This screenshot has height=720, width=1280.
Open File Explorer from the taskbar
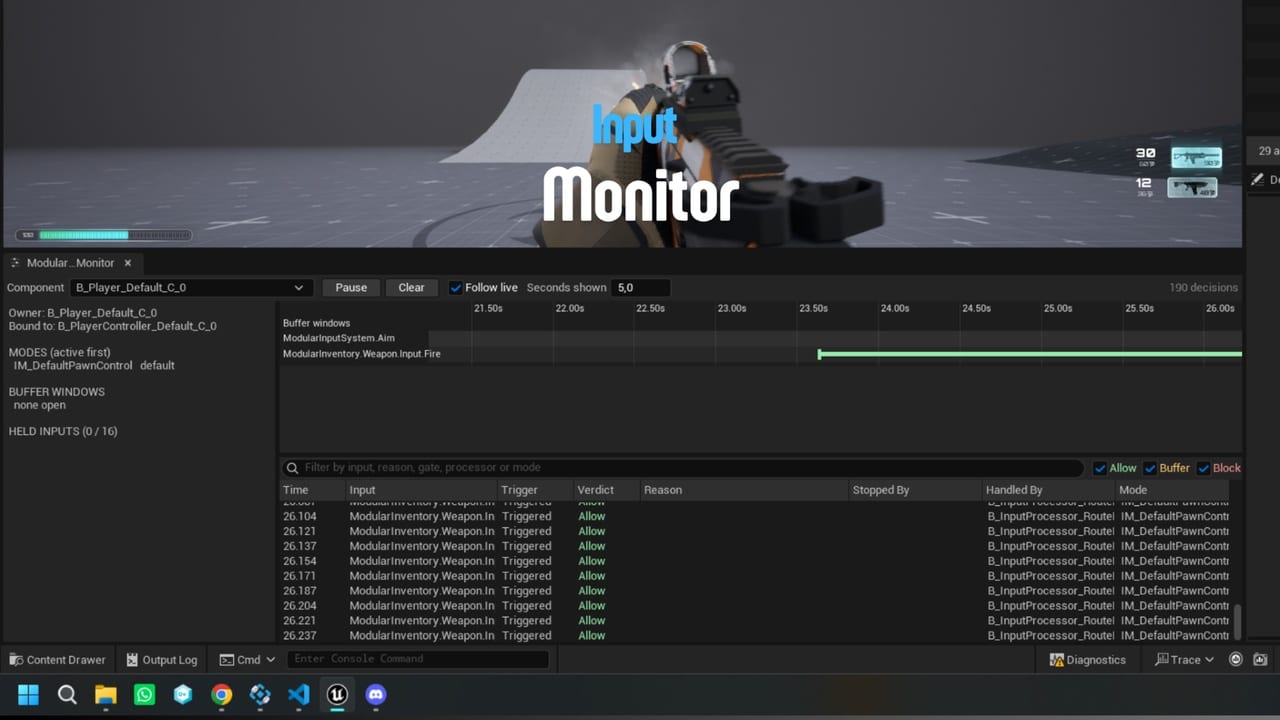[106, 695]
